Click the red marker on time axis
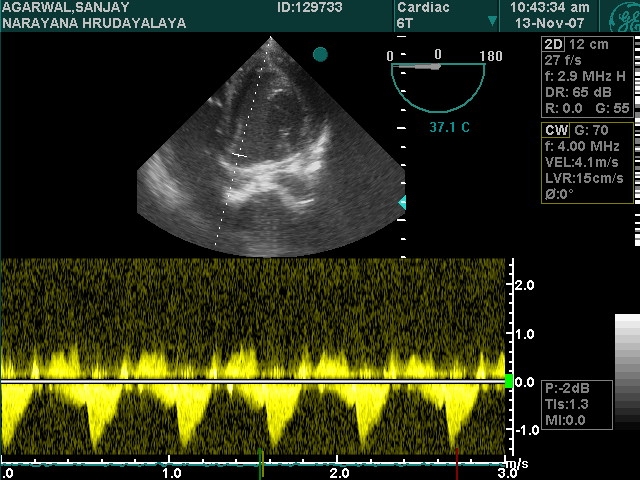This screenshot has width=640, height=480. [457, 464]
